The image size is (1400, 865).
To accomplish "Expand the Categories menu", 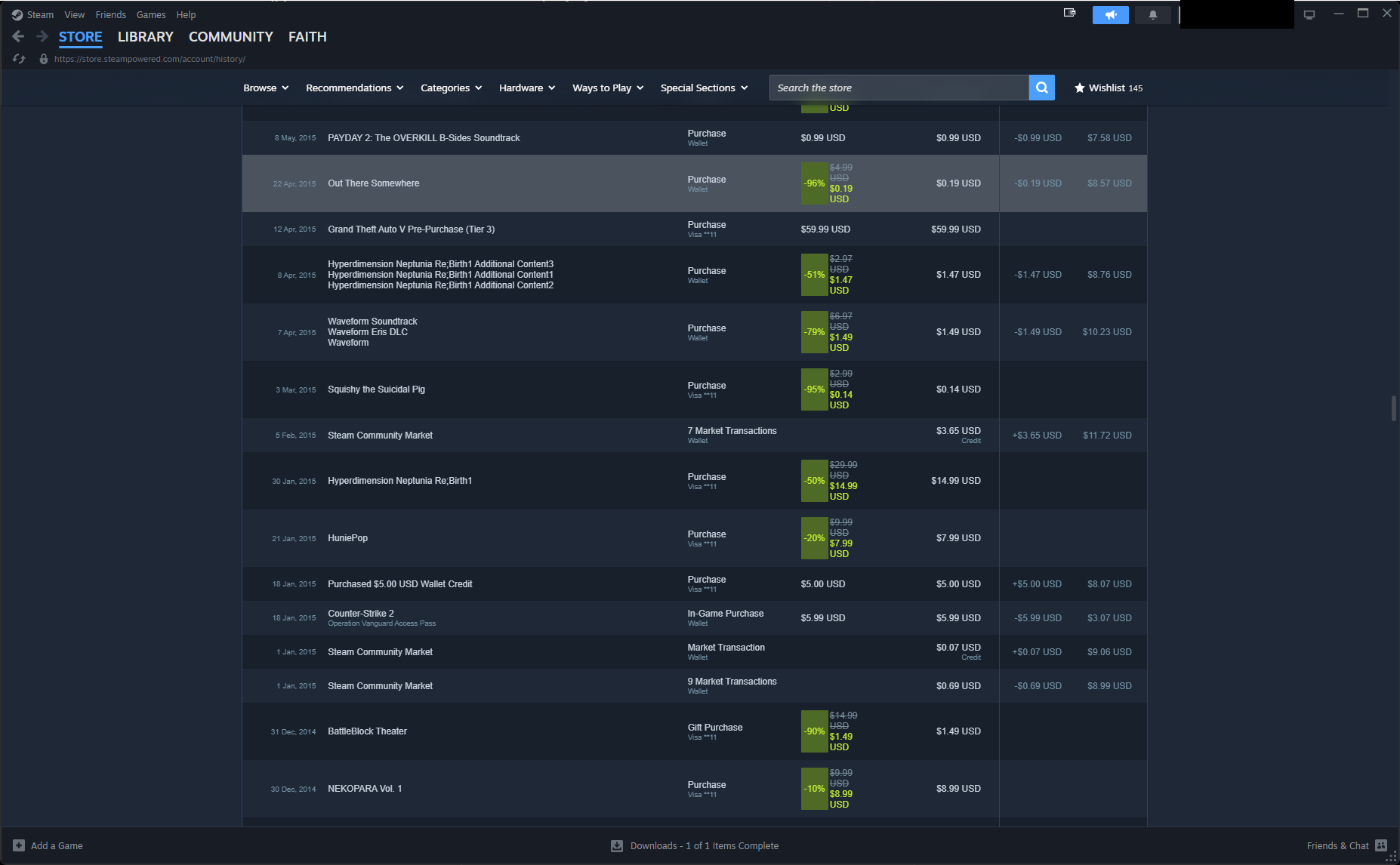I will point(451,88).
